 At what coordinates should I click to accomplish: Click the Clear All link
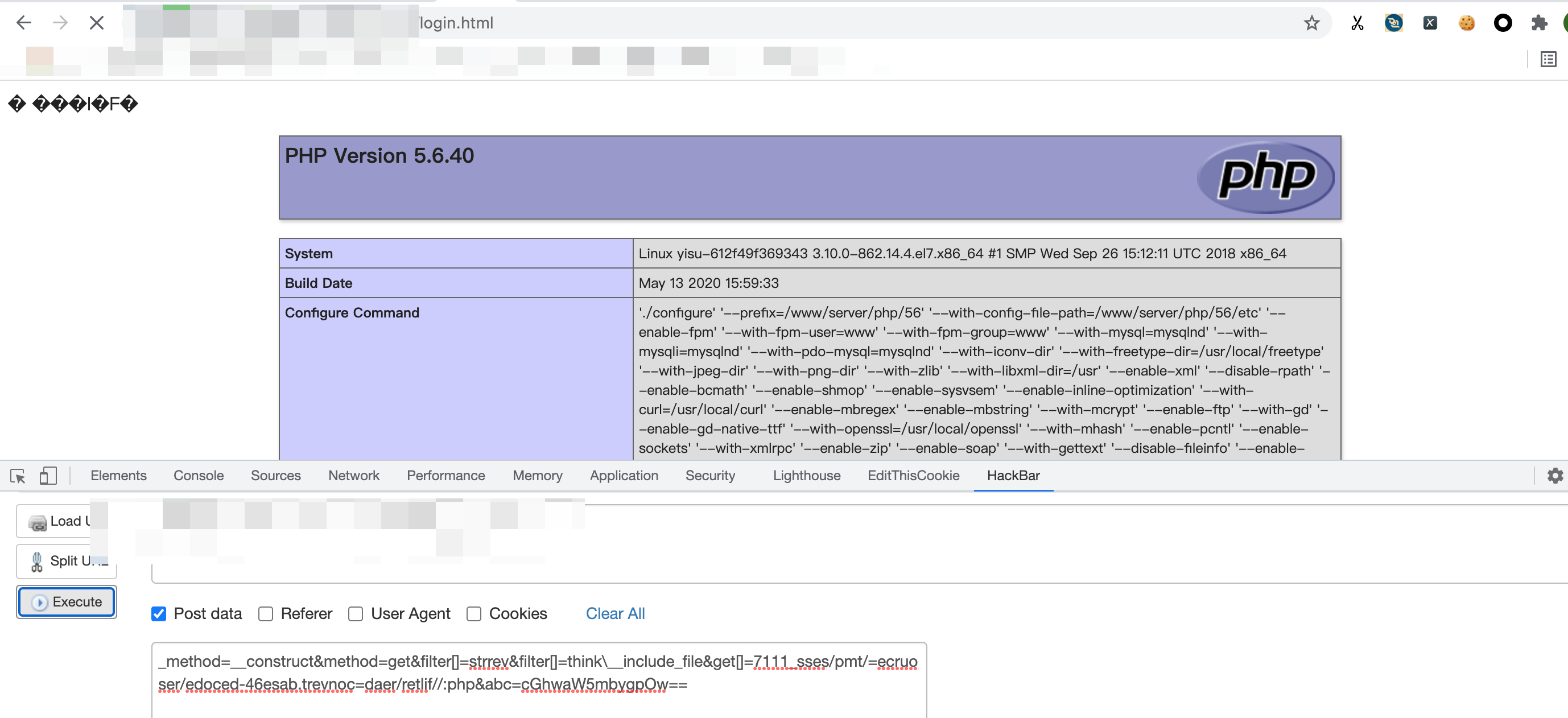pos(615,613)
